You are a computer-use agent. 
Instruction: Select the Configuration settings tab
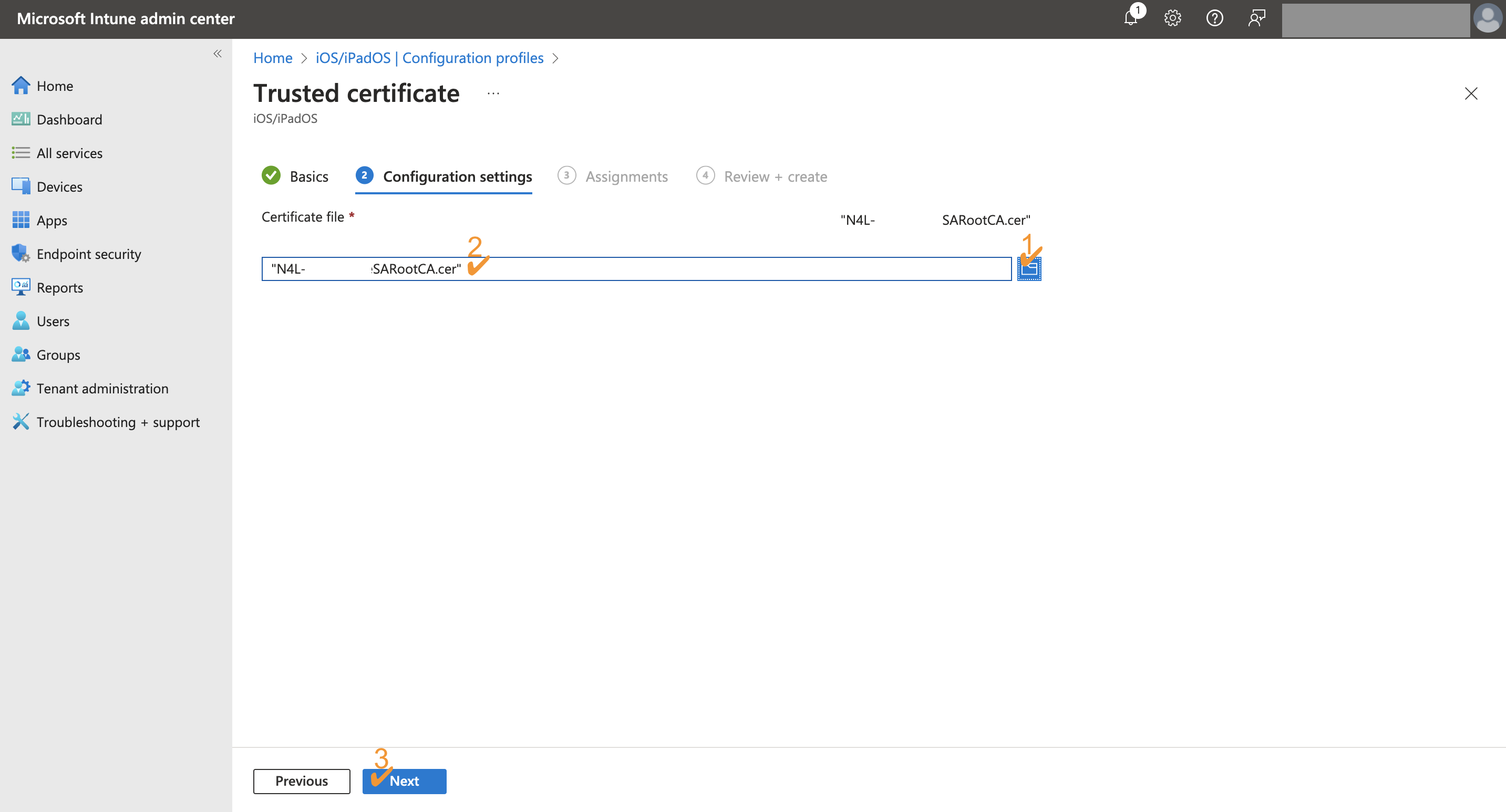pyautogui.click(x=457, y=176)
